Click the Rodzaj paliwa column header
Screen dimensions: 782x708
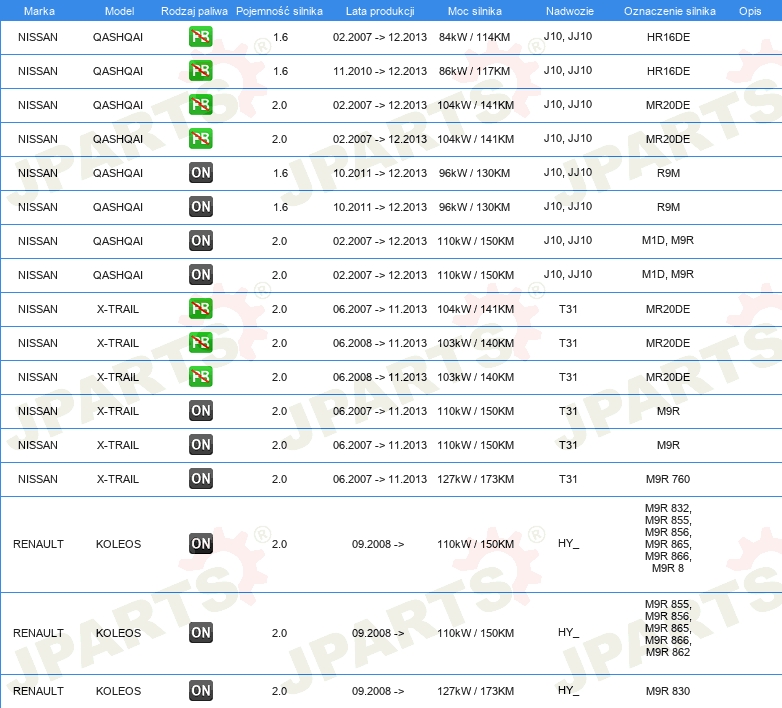coord(194,11)
